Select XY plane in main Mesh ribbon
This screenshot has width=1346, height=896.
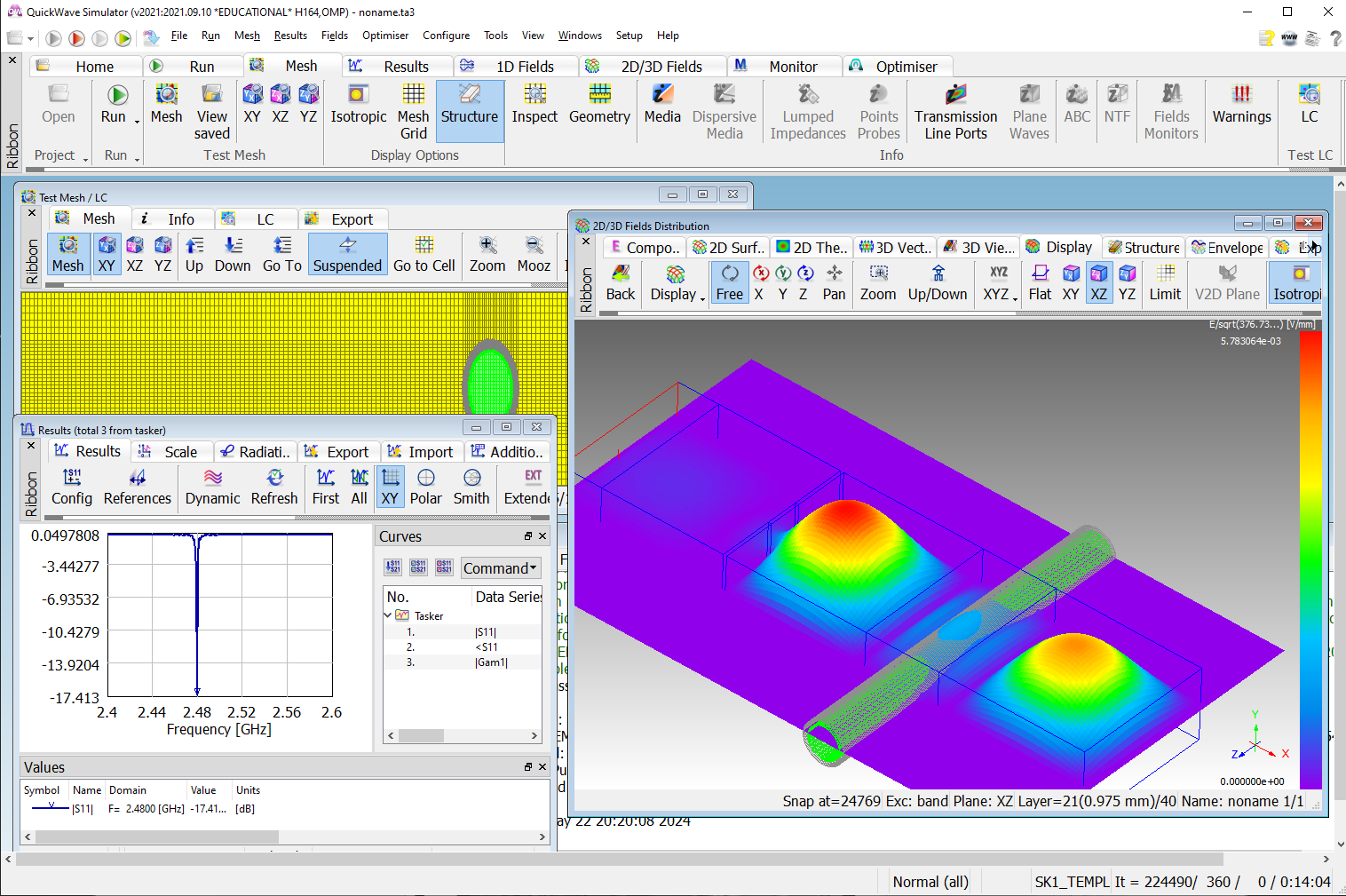252,105
